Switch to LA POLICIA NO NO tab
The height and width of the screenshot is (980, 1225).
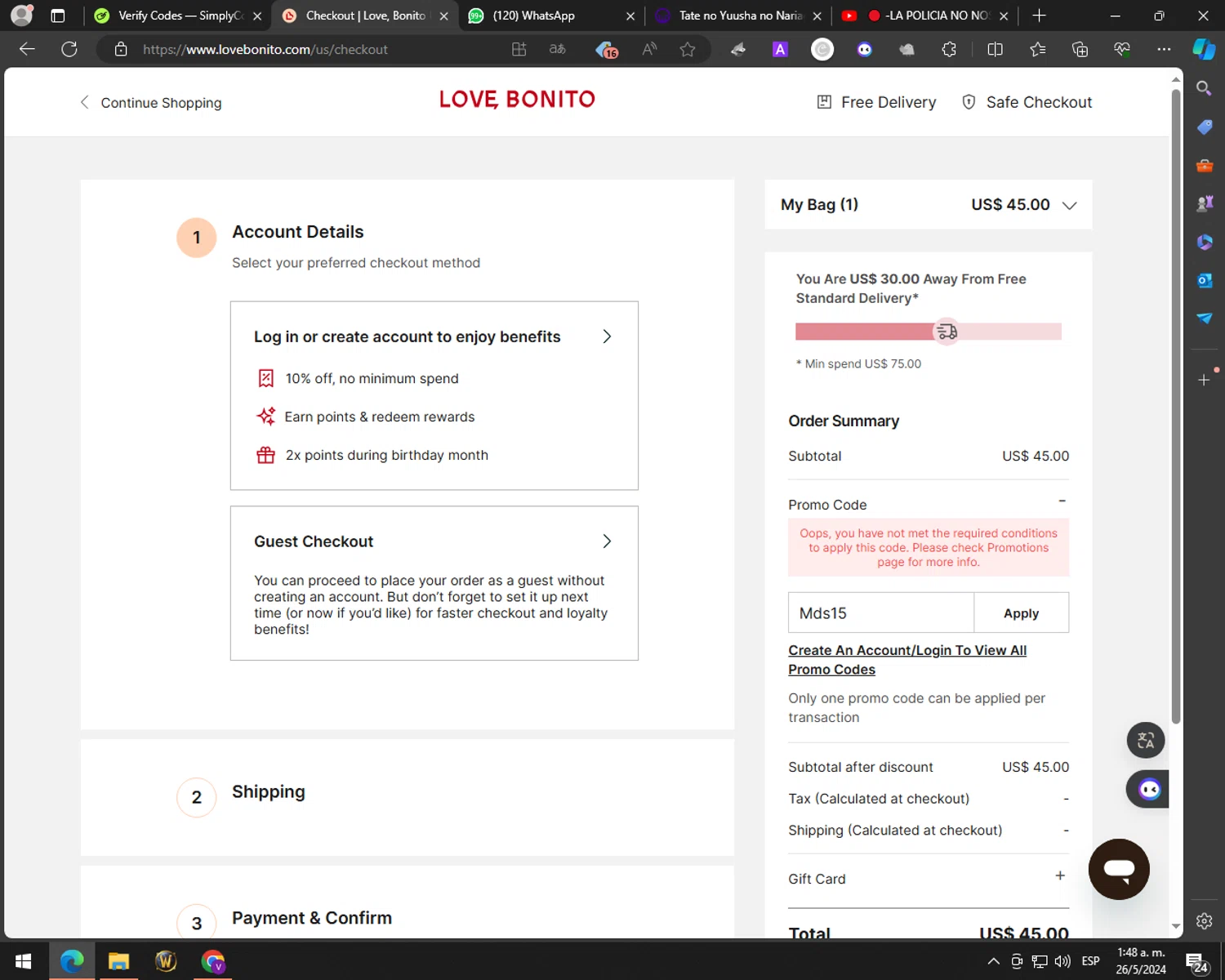click(927, 16)
